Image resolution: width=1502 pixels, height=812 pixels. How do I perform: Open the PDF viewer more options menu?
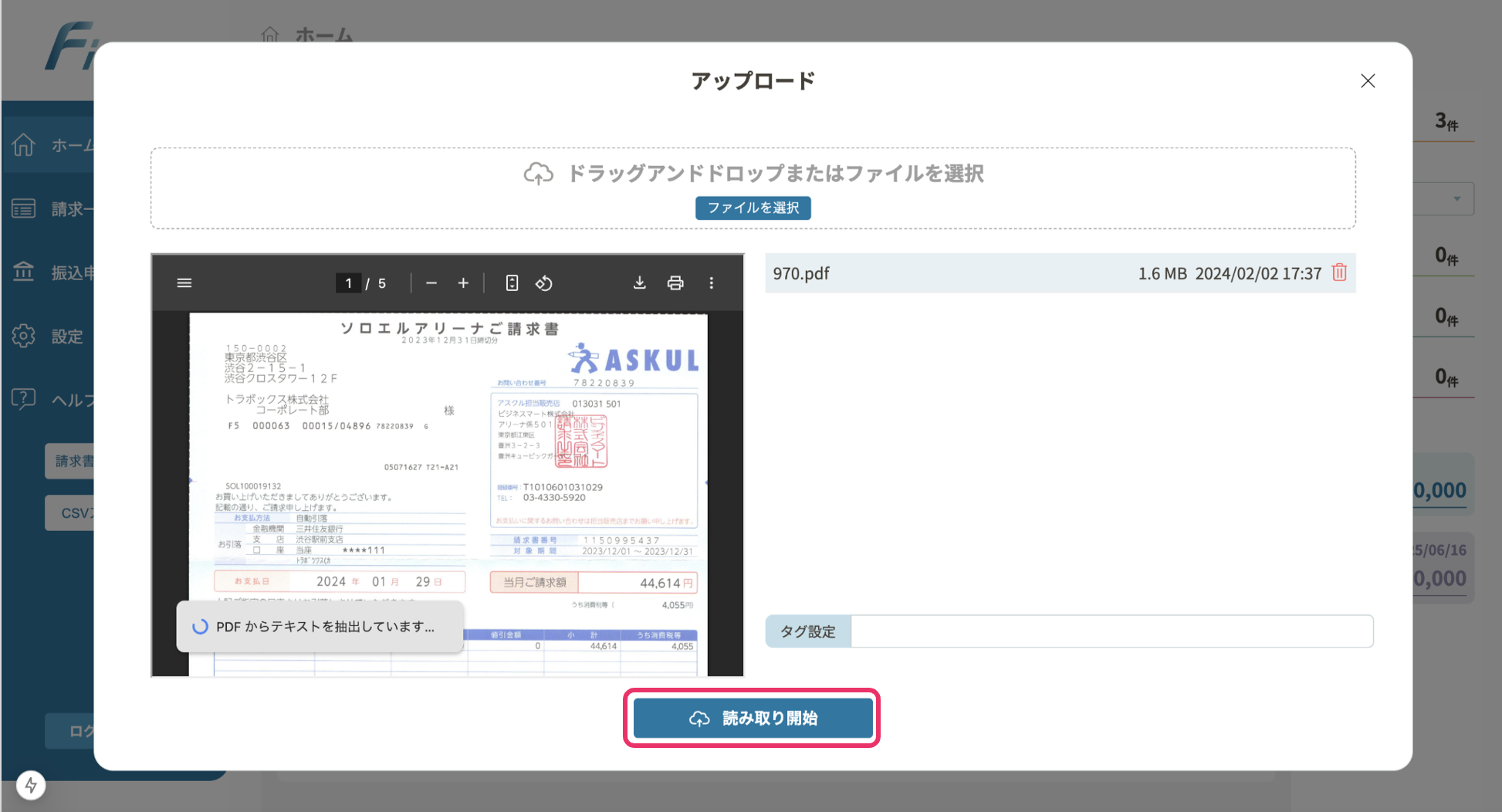[711, 283]
